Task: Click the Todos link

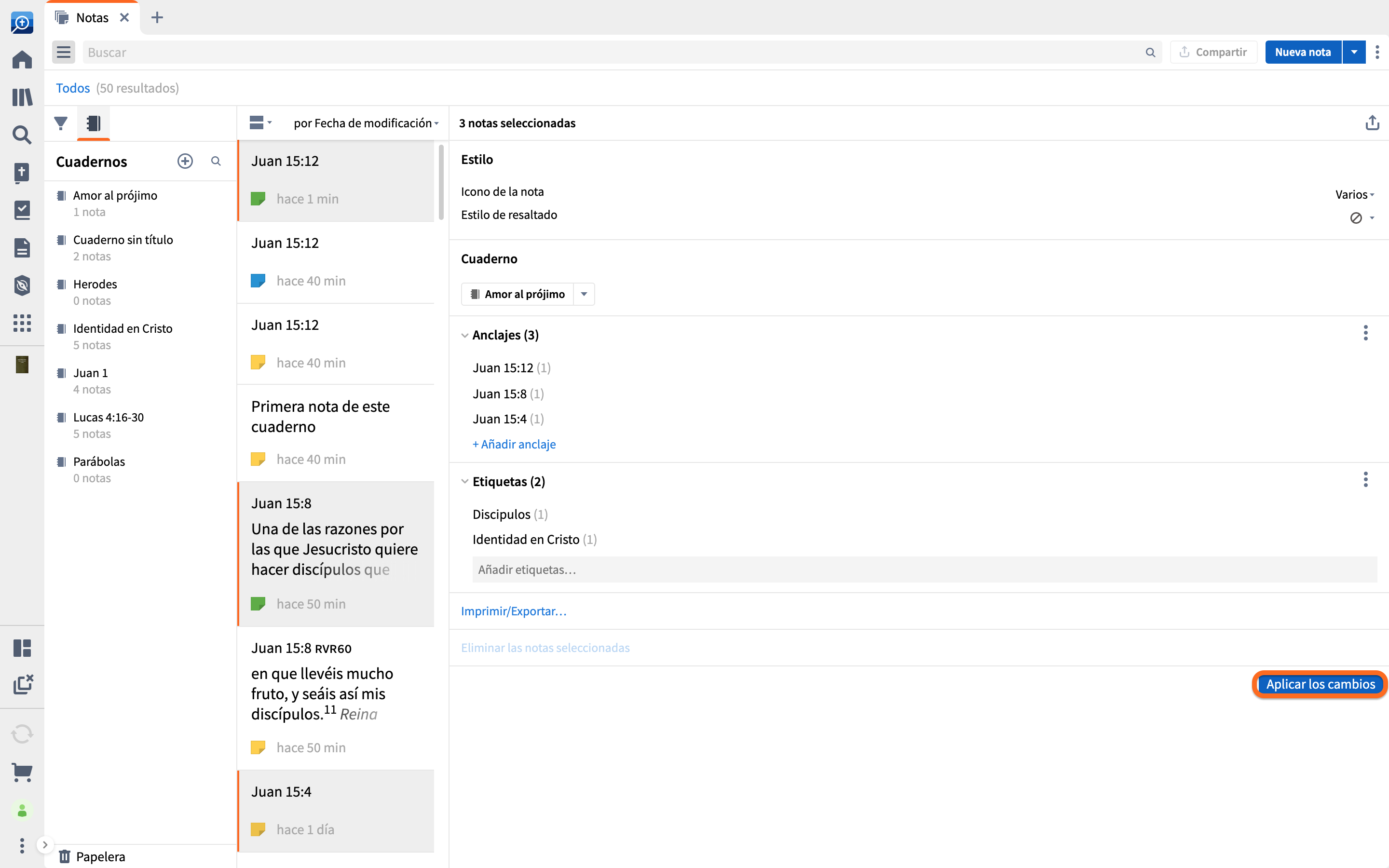Action: pyautogui.click(x=73, y=88)
